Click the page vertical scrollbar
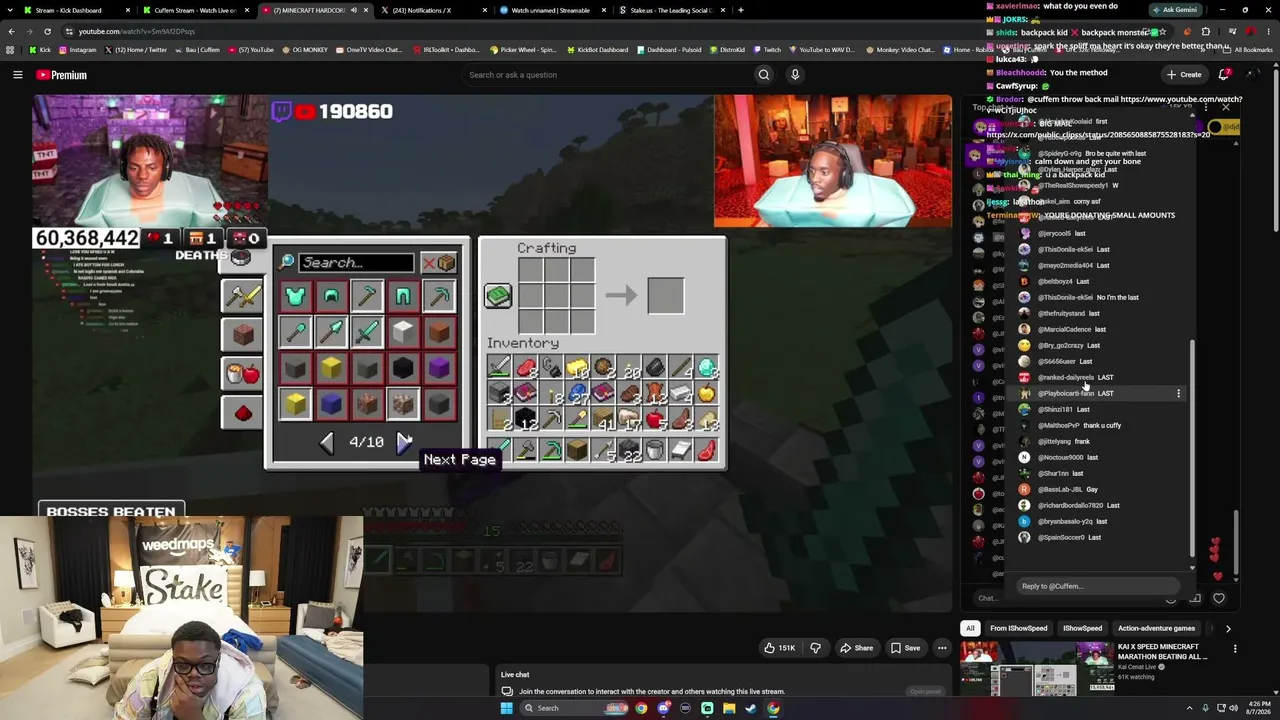This screenshot has height=720, width=1280. pyautogui.click(x=1276, y=150)
